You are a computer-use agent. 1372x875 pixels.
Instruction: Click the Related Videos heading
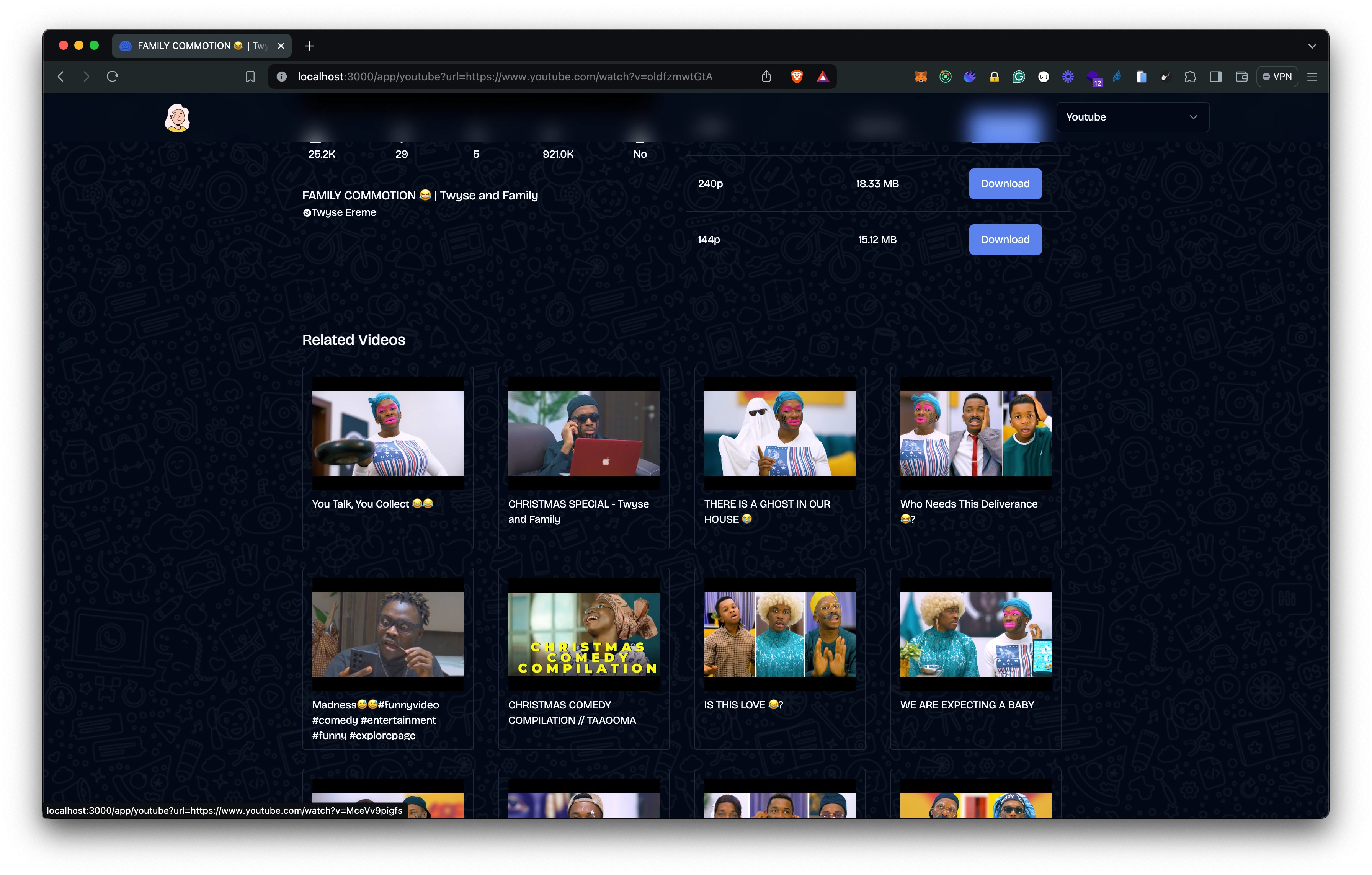coord(354,340)
